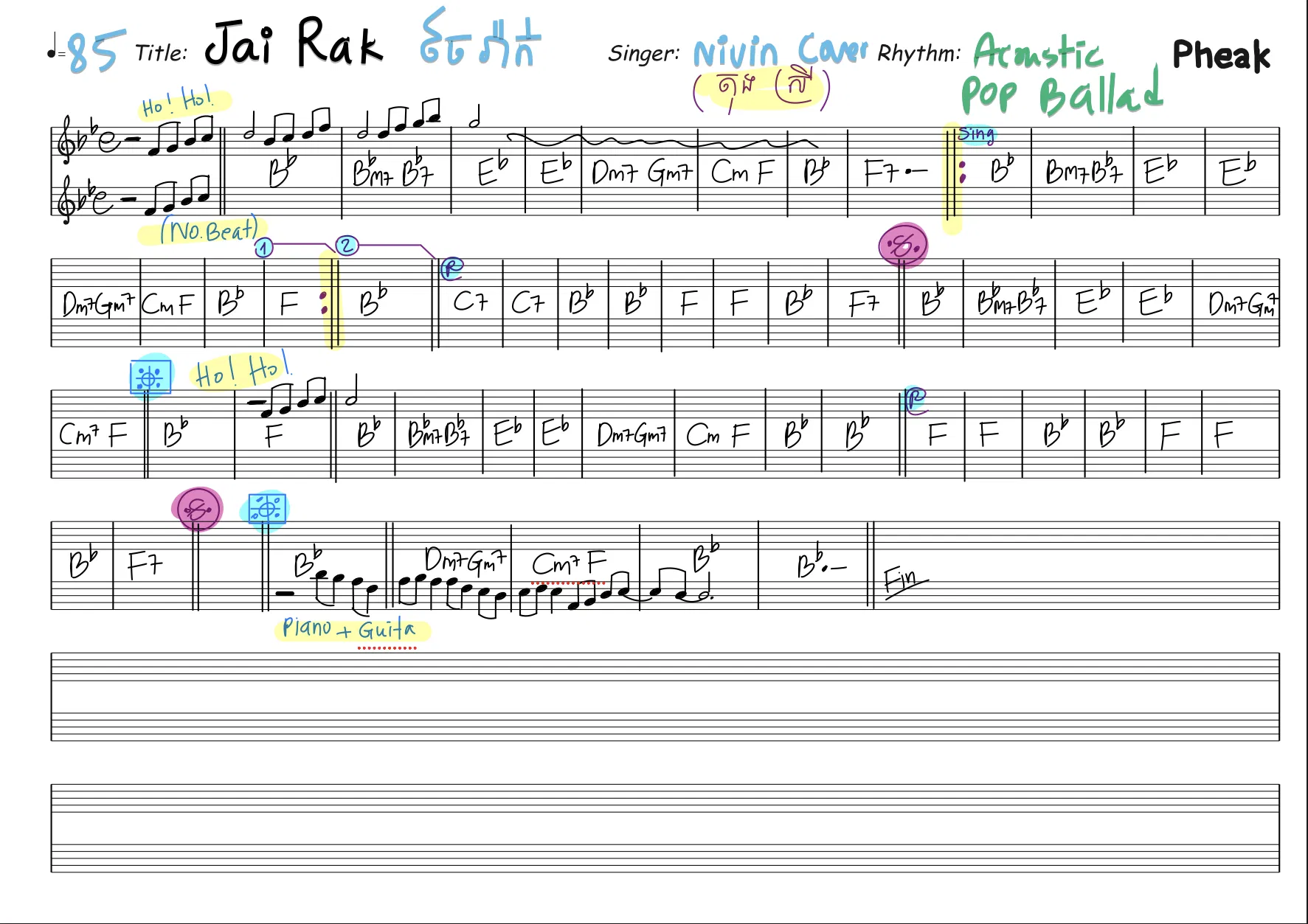Click the "Piano + Guita" annotation
This screenshot has height=924, width=1308.
[349, 629]
